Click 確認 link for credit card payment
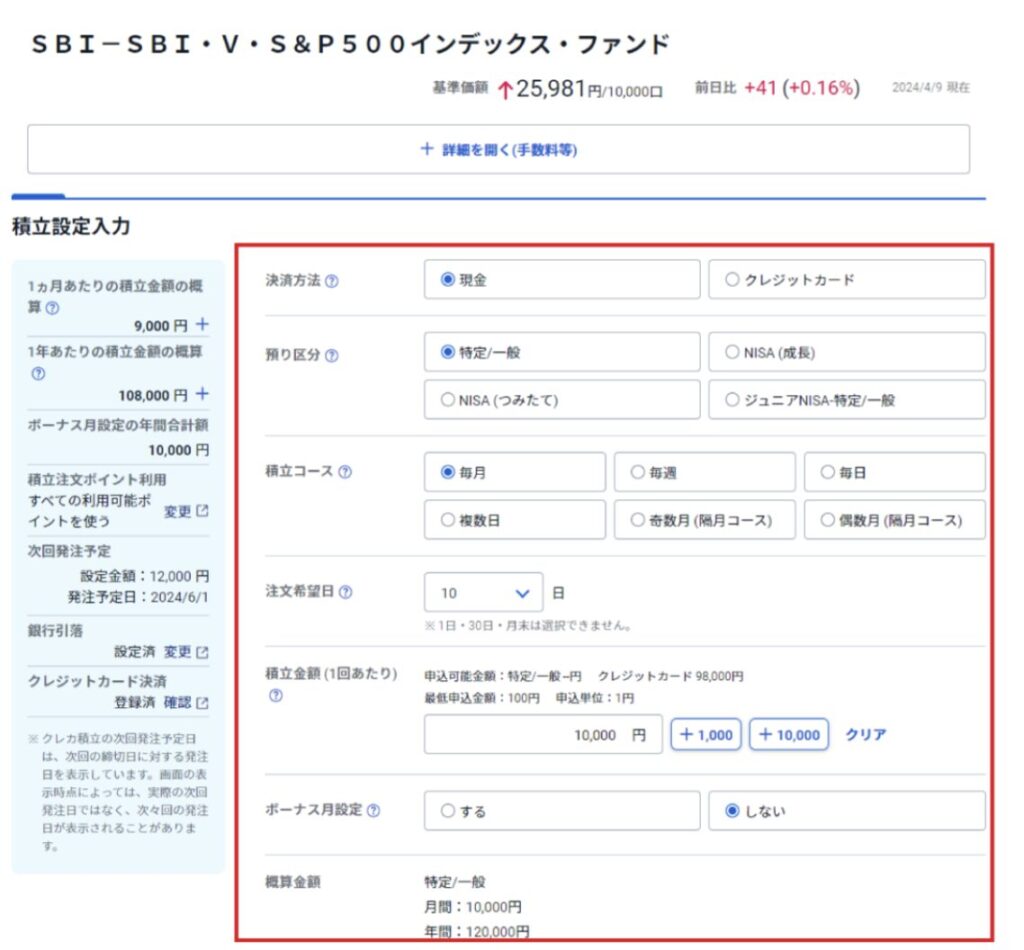Image resolution: width=1024 pixels, height=950 pixels. (178, 703)
